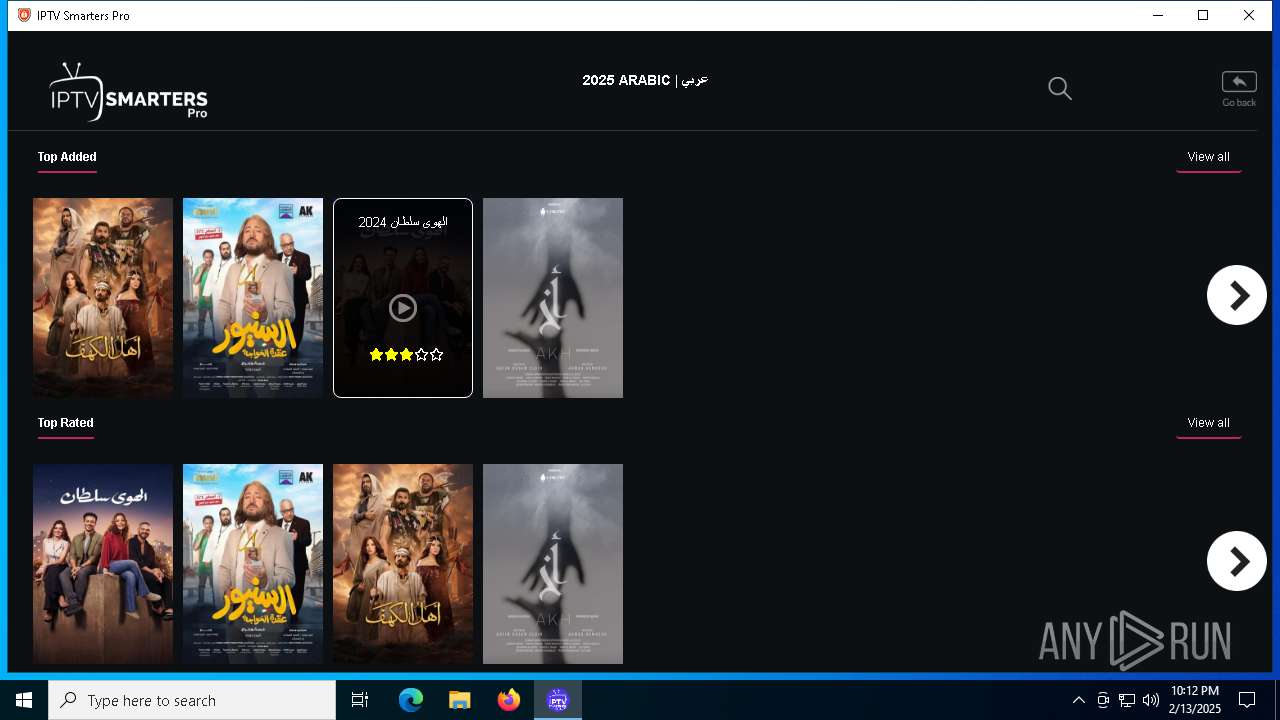View all Top Added movies

[x=1208, y=157]
